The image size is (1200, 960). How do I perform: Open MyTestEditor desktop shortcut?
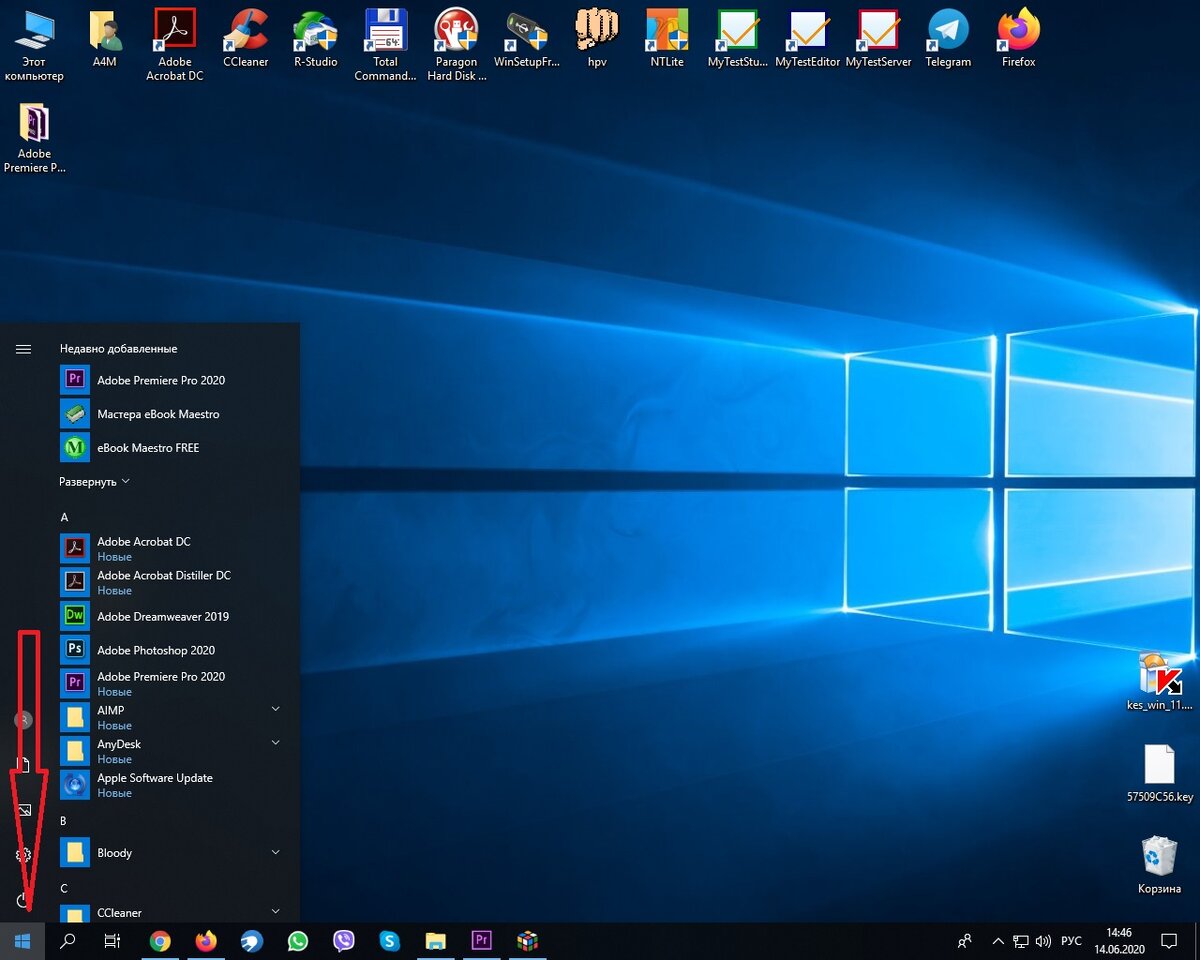pyautogui.click(x=808, y=40)
